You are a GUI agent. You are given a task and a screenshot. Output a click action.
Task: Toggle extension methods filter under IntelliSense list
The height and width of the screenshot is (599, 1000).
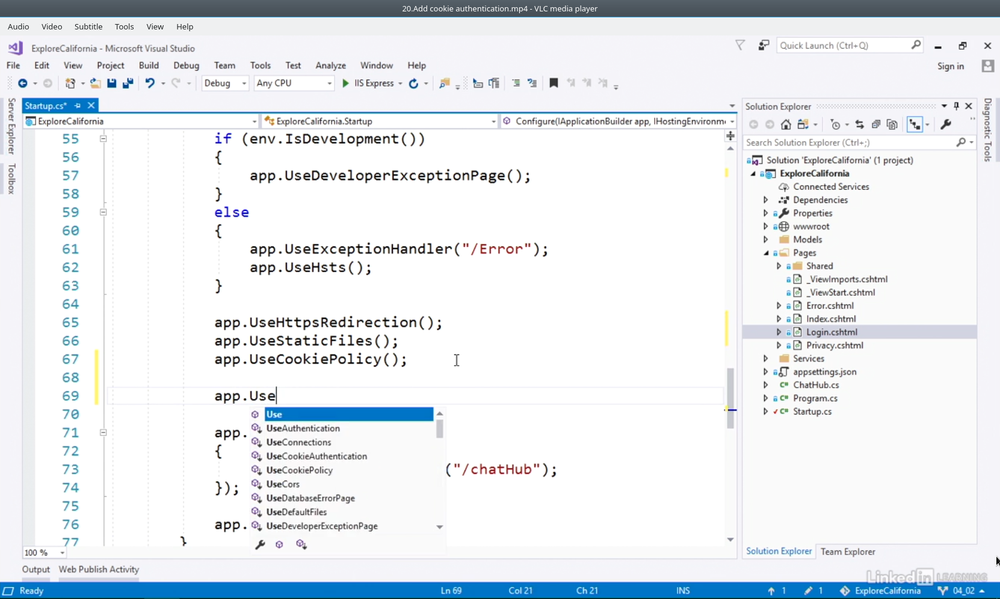[x=301, y=544]
